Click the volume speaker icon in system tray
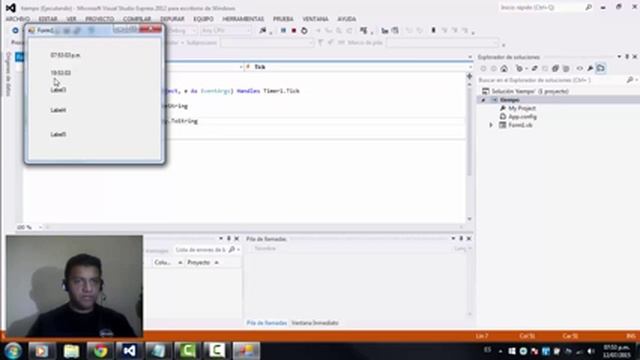640x360 pixels. coord(591,351)
